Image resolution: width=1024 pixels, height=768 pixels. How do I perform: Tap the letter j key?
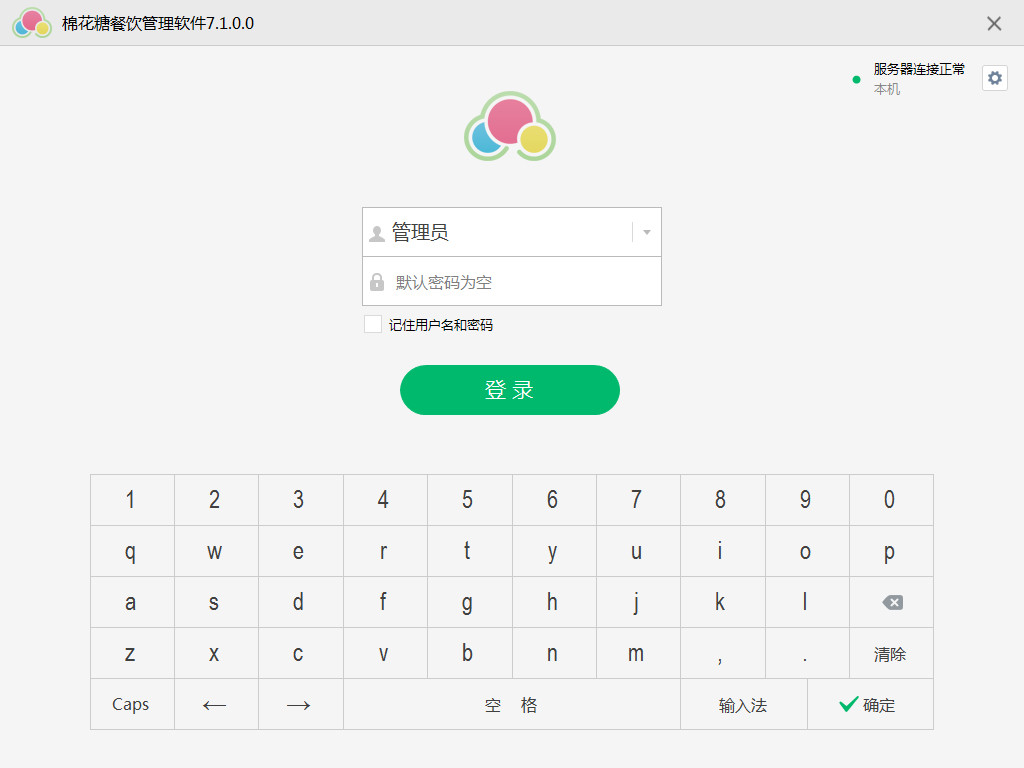click(639, 602)
